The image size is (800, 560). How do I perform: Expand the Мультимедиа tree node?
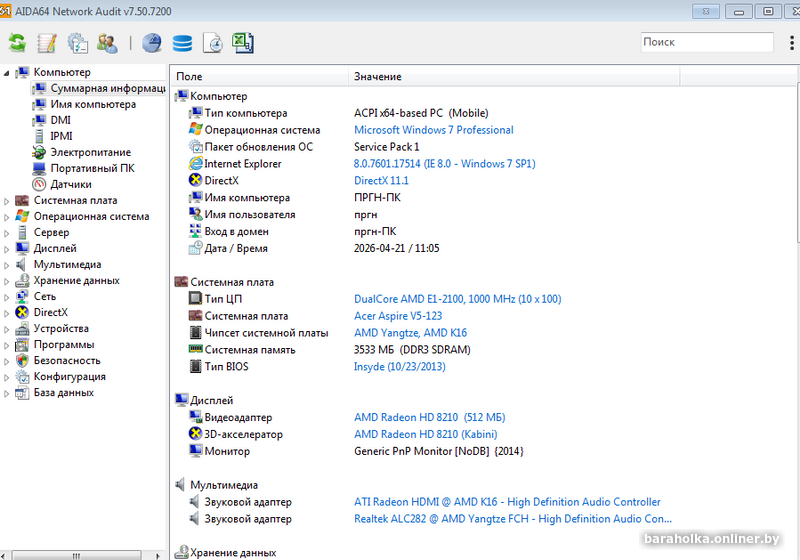pos(6,265)
